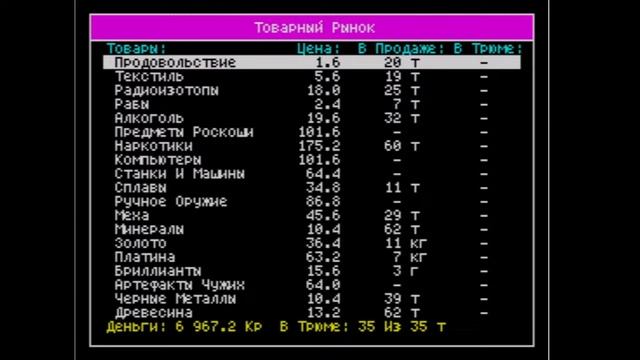640x360 pixels.
Task: Click the 175.2 price value
Action: [319, 146]
